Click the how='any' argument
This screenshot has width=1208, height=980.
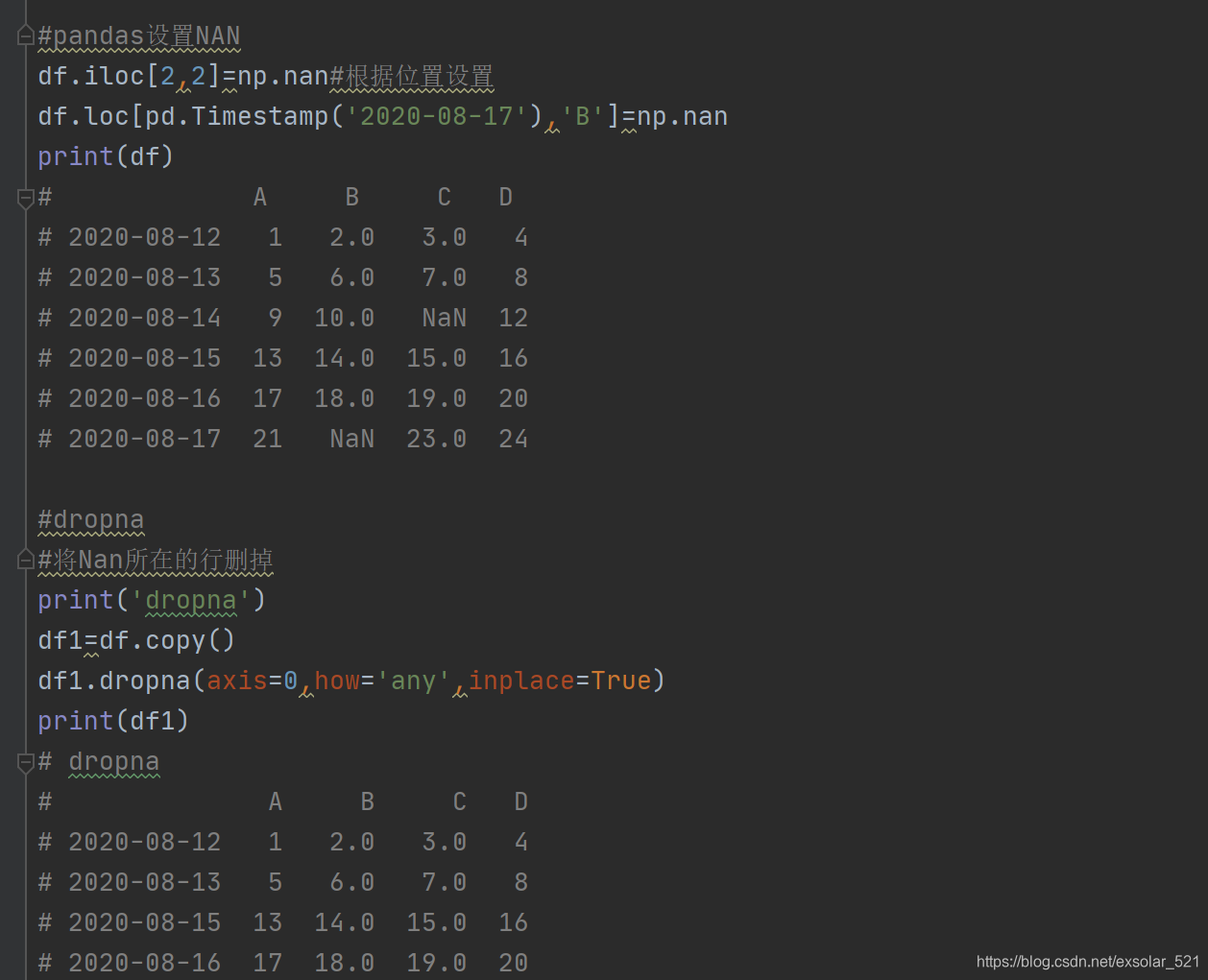click(383, 681)
